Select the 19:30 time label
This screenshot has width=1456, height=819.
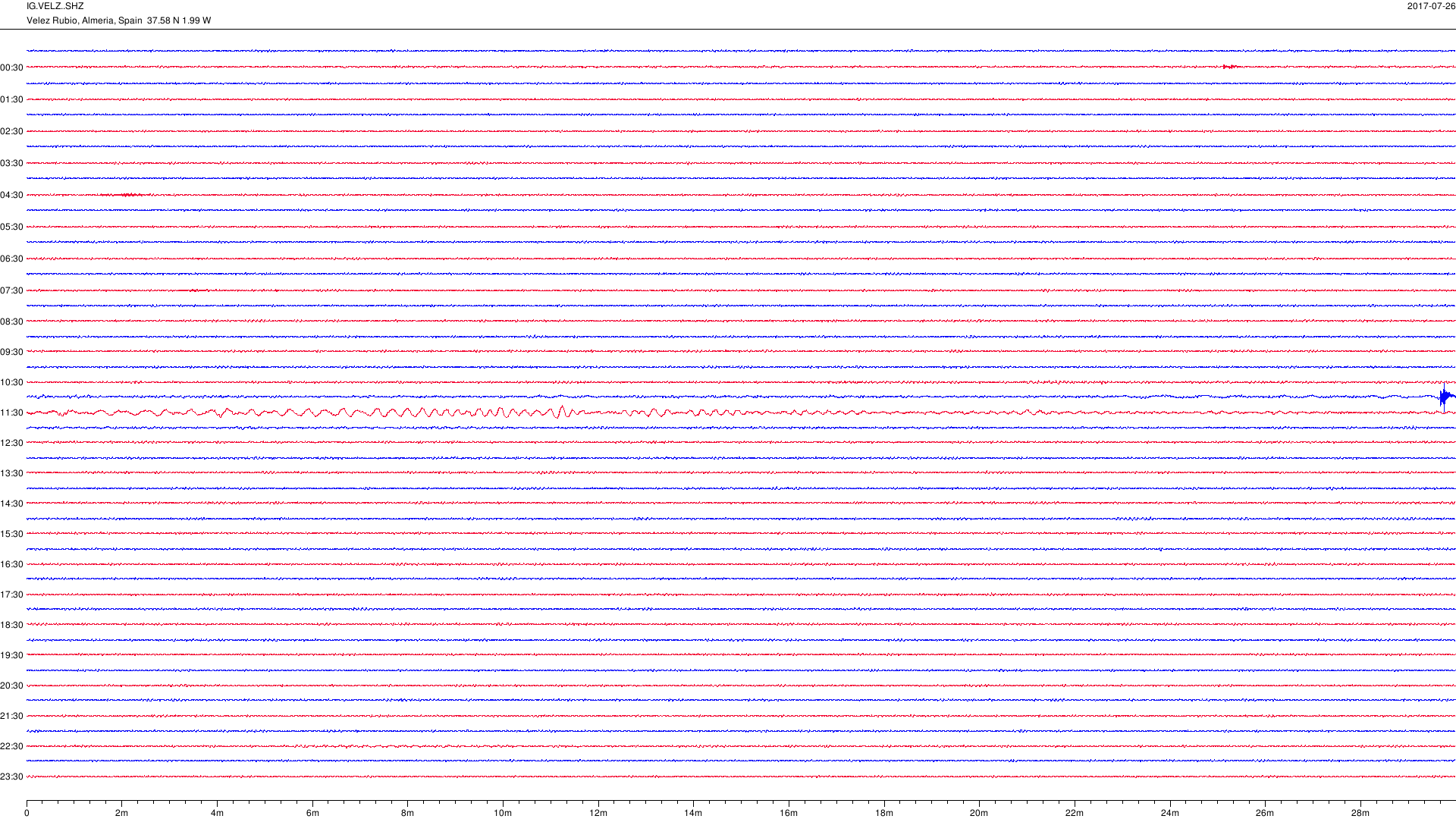(x=11, y=655)
